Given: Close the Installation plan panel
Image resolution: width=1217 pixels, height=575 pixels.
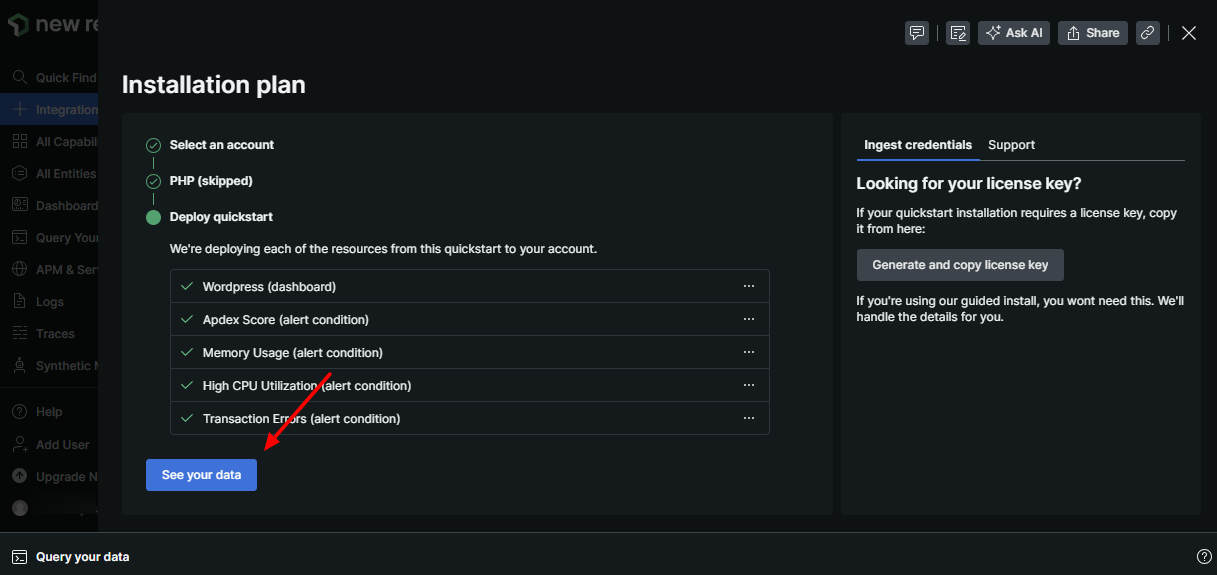Looking at the screenshot, I should tap(1189, 33).
